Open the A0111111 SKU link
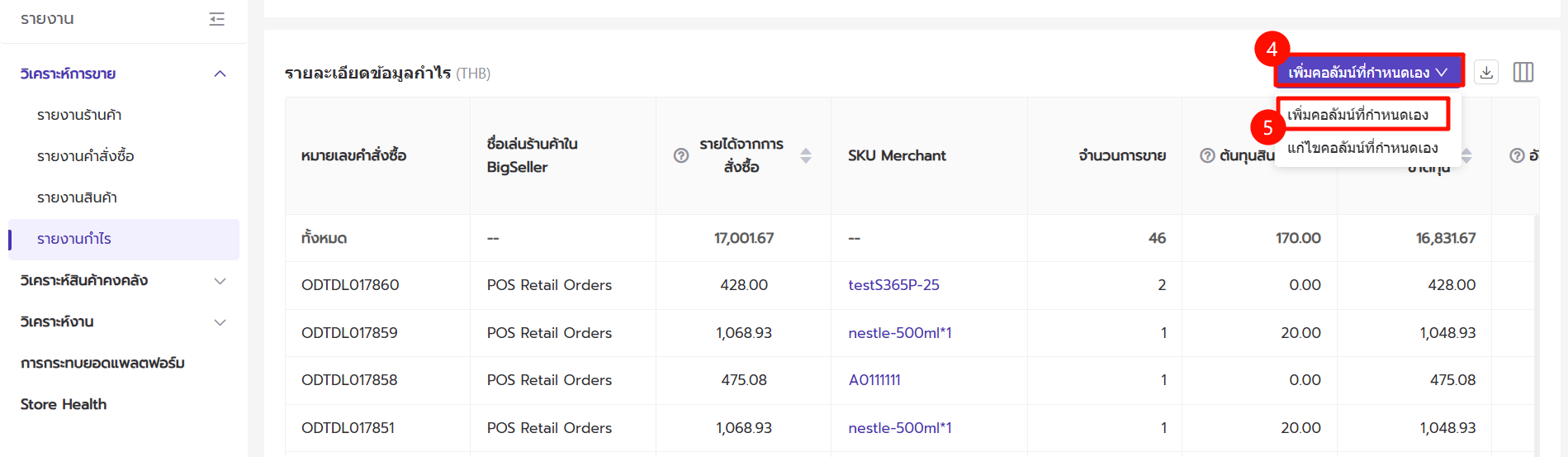 pos(874,380)
